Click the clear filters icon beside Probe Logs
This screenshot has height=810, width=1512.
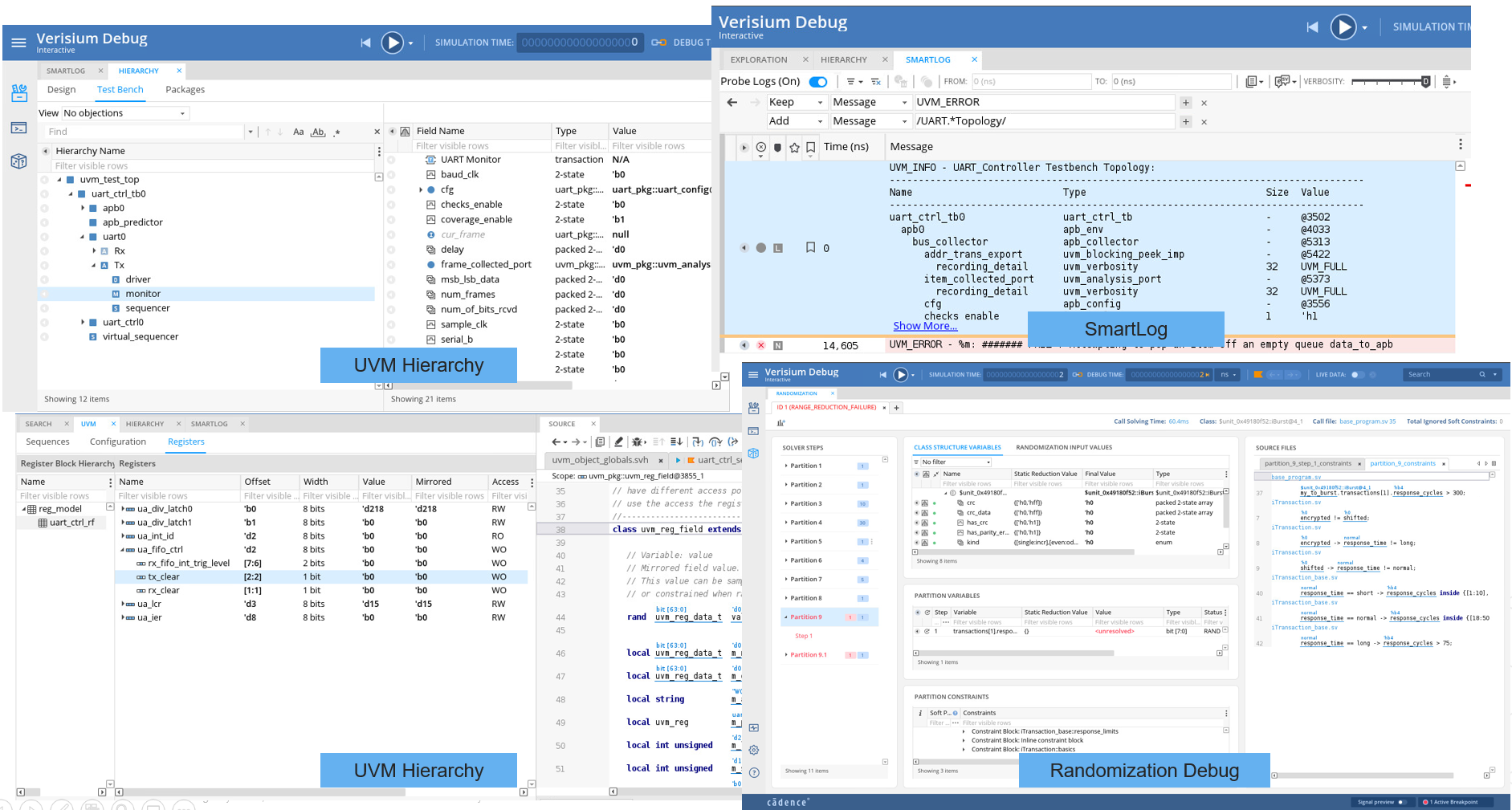pyautogui.click(x=876, y=82)
